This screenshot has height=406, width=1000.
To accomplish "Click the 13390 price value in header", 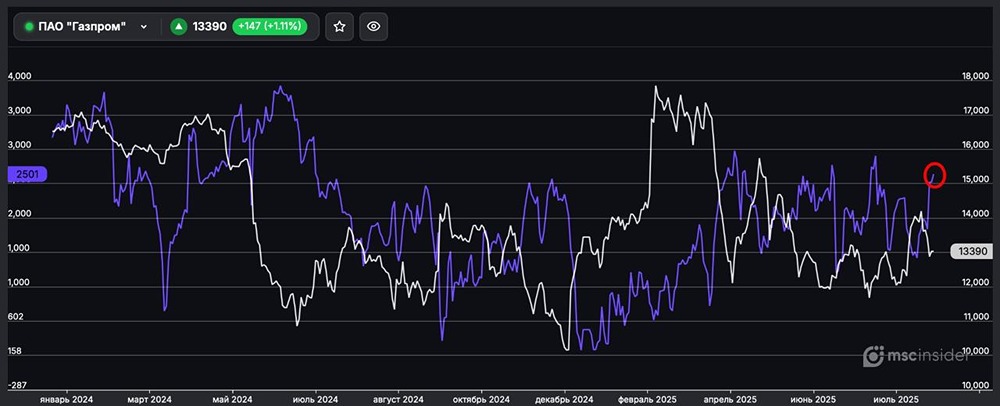I will 208,27.
